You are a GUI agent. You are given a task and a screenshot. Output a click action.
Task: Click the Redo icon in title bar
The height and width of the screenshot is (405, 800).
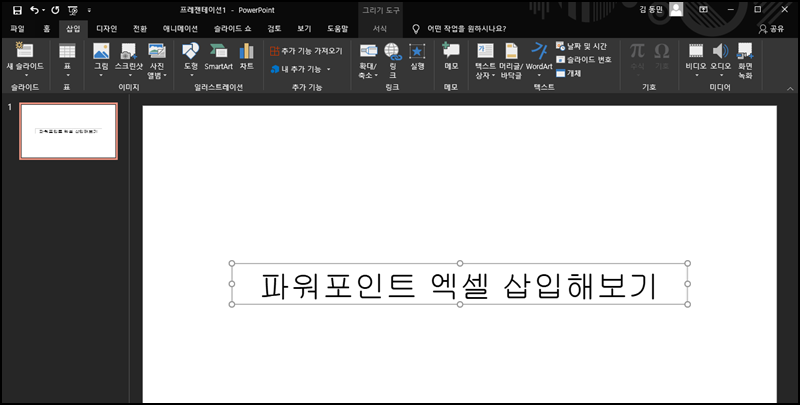pos(55,10)
